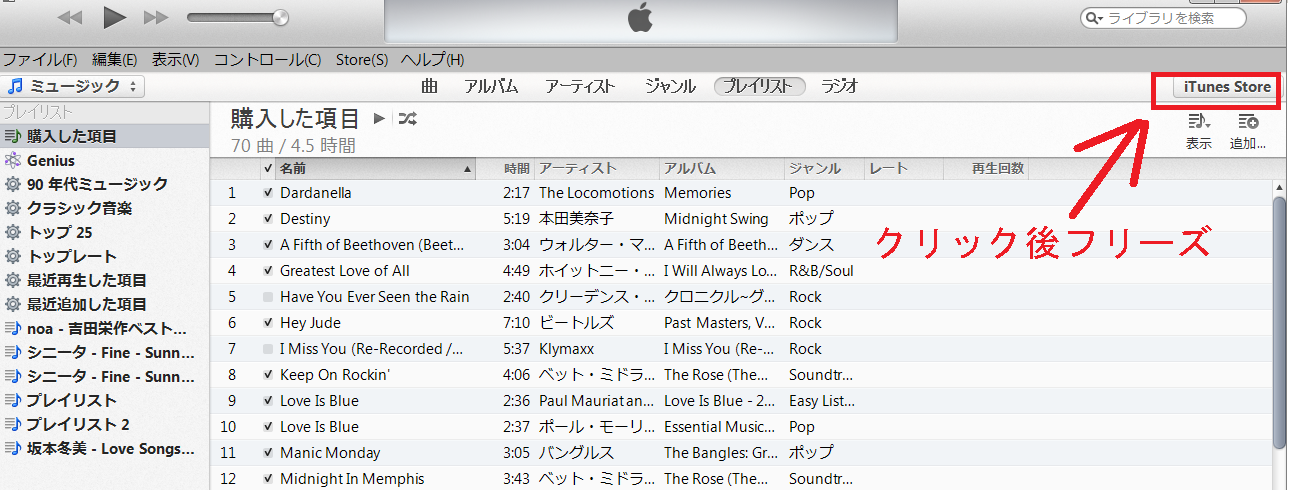
Task: Select the ラジオ view button
Action: [840, 87]
